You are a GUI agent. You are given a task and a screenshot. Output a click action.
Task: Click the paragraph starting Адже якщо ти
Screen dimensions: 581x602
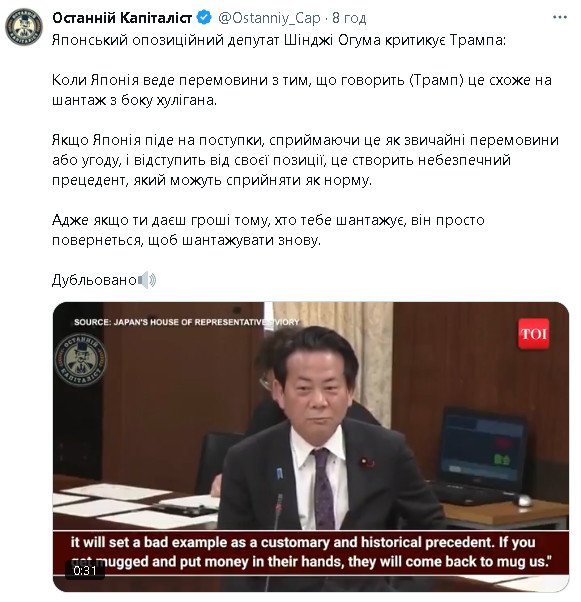click(x=268, y=230)
